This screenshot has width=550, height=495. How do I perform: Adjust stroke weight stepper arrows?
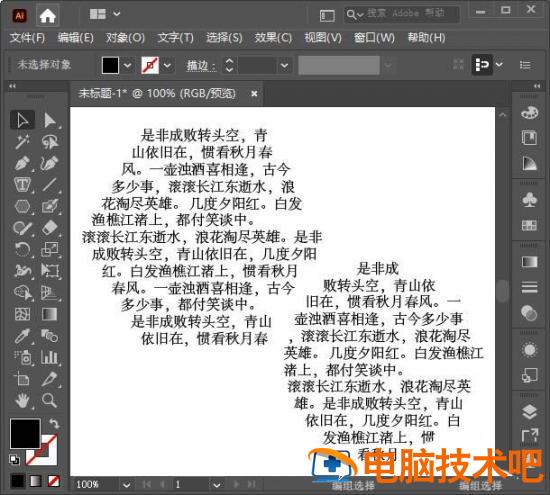229,65
